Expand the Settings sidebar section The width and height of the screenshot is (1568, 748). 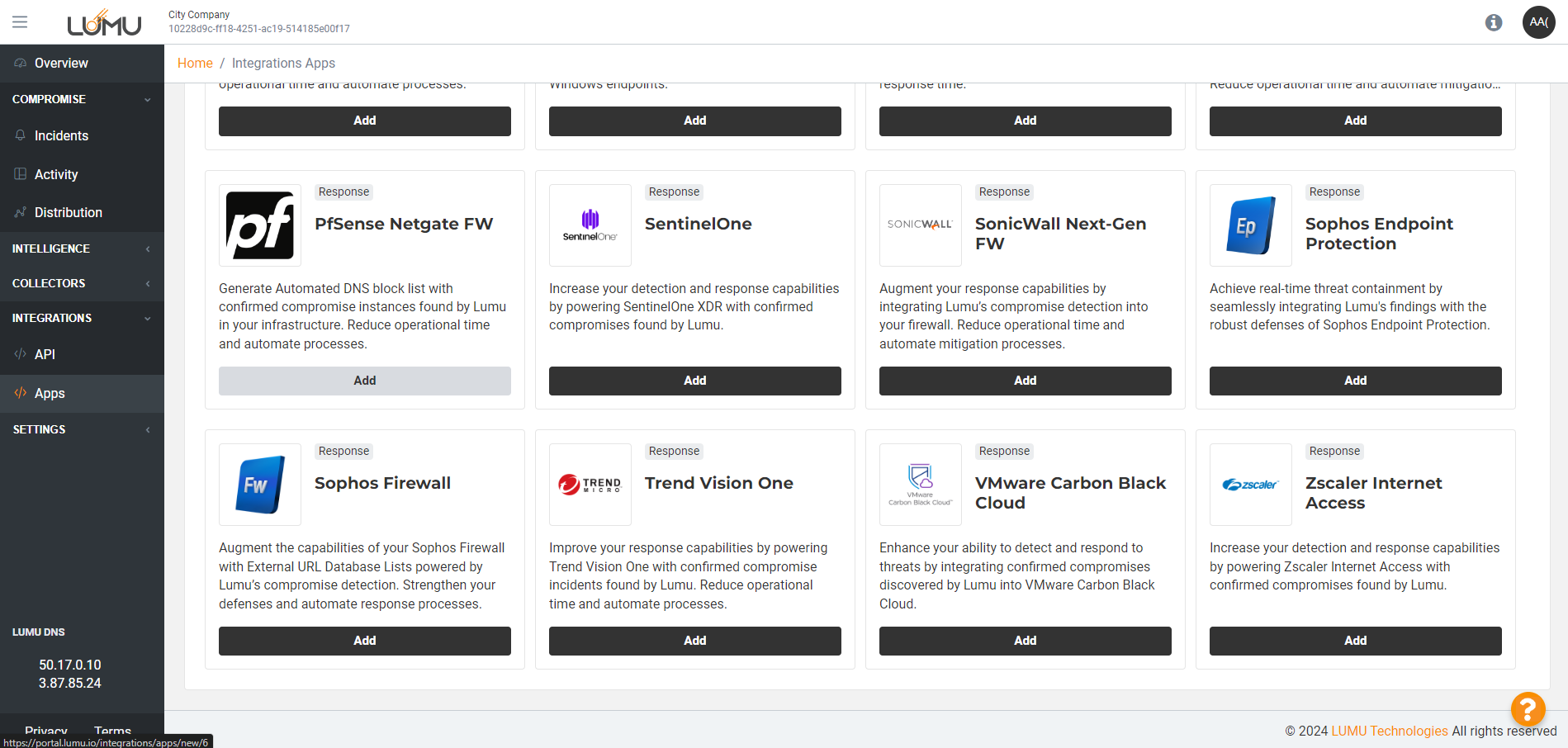click(x=82, y=429)
